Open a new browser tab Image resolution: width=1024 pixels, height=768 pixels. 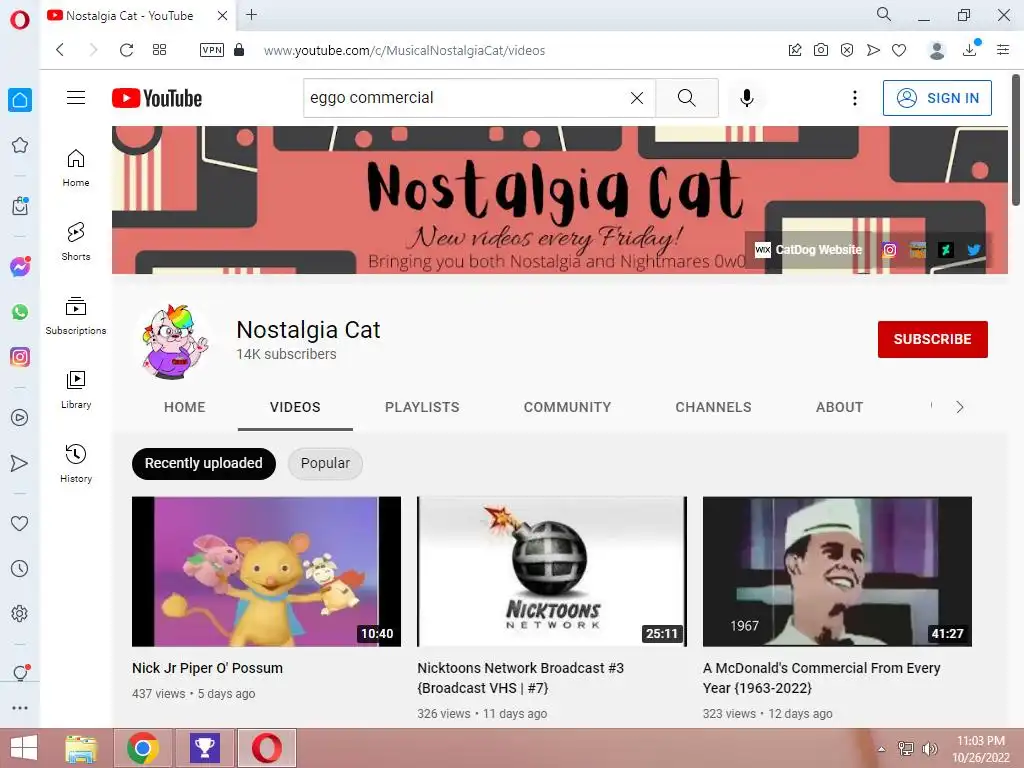point(251,14)
